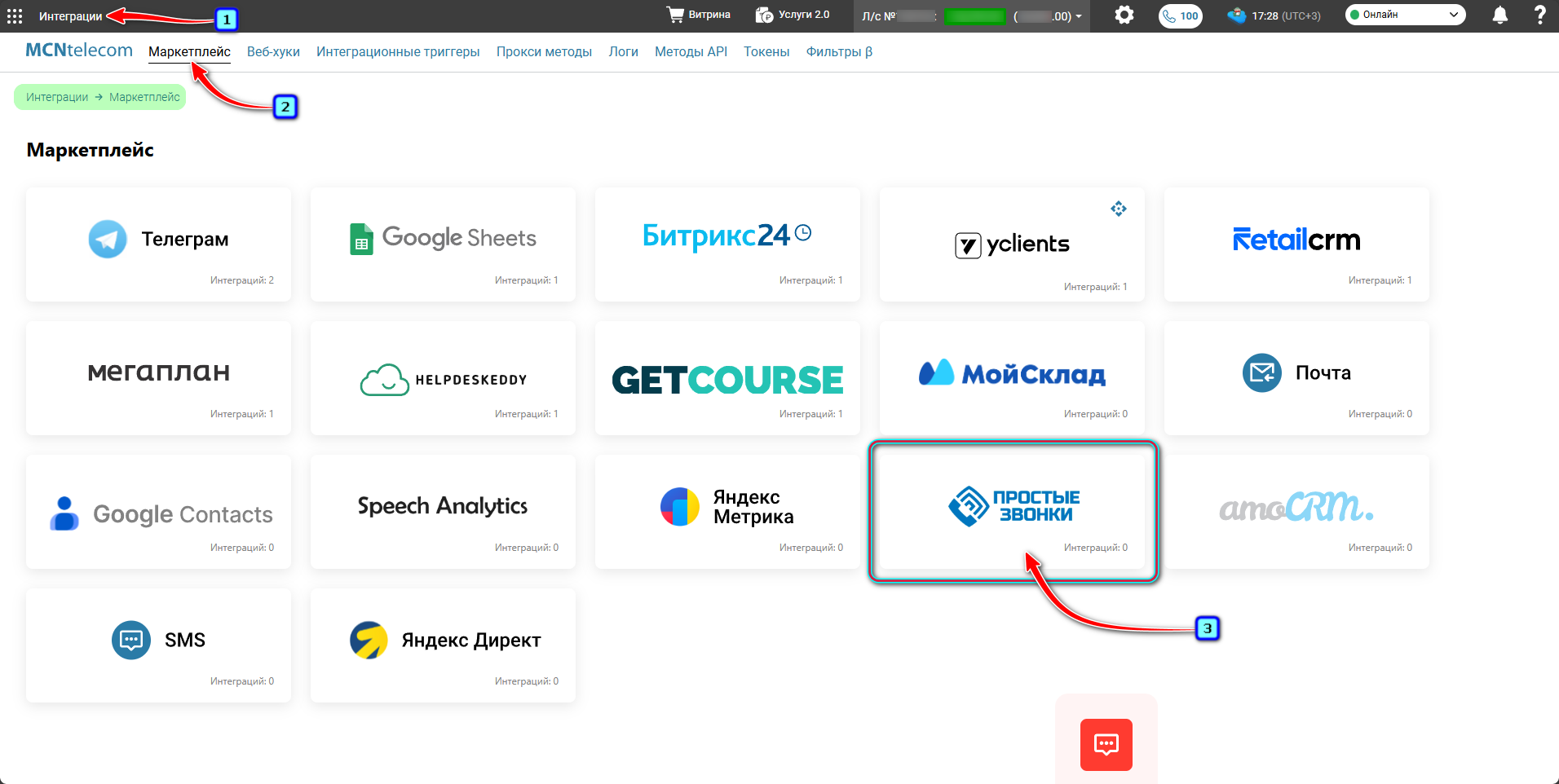Expand the Онлайн status dropdown
Viewport: 1559px width, 784px height.
[x=1405, y=15]
